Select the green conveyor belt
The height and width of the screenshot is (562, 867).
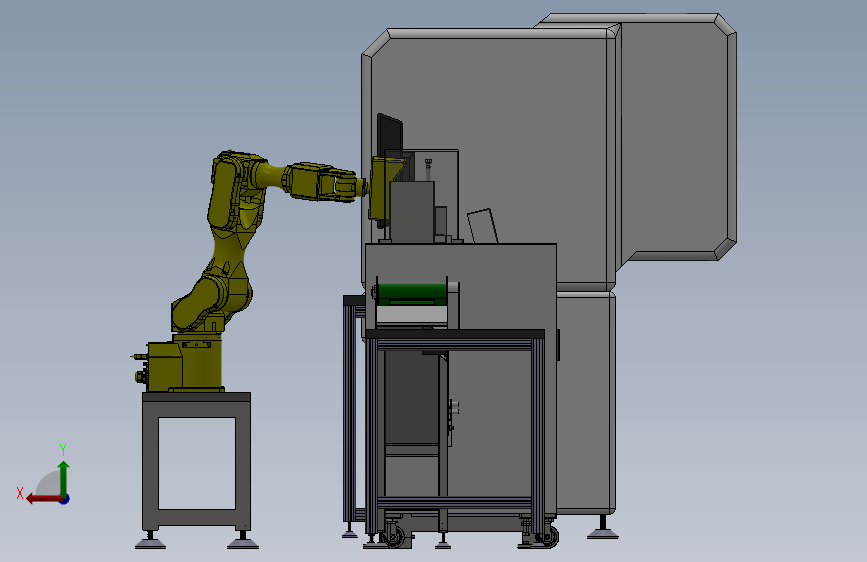pyautogui.click(x=411, y=294)
